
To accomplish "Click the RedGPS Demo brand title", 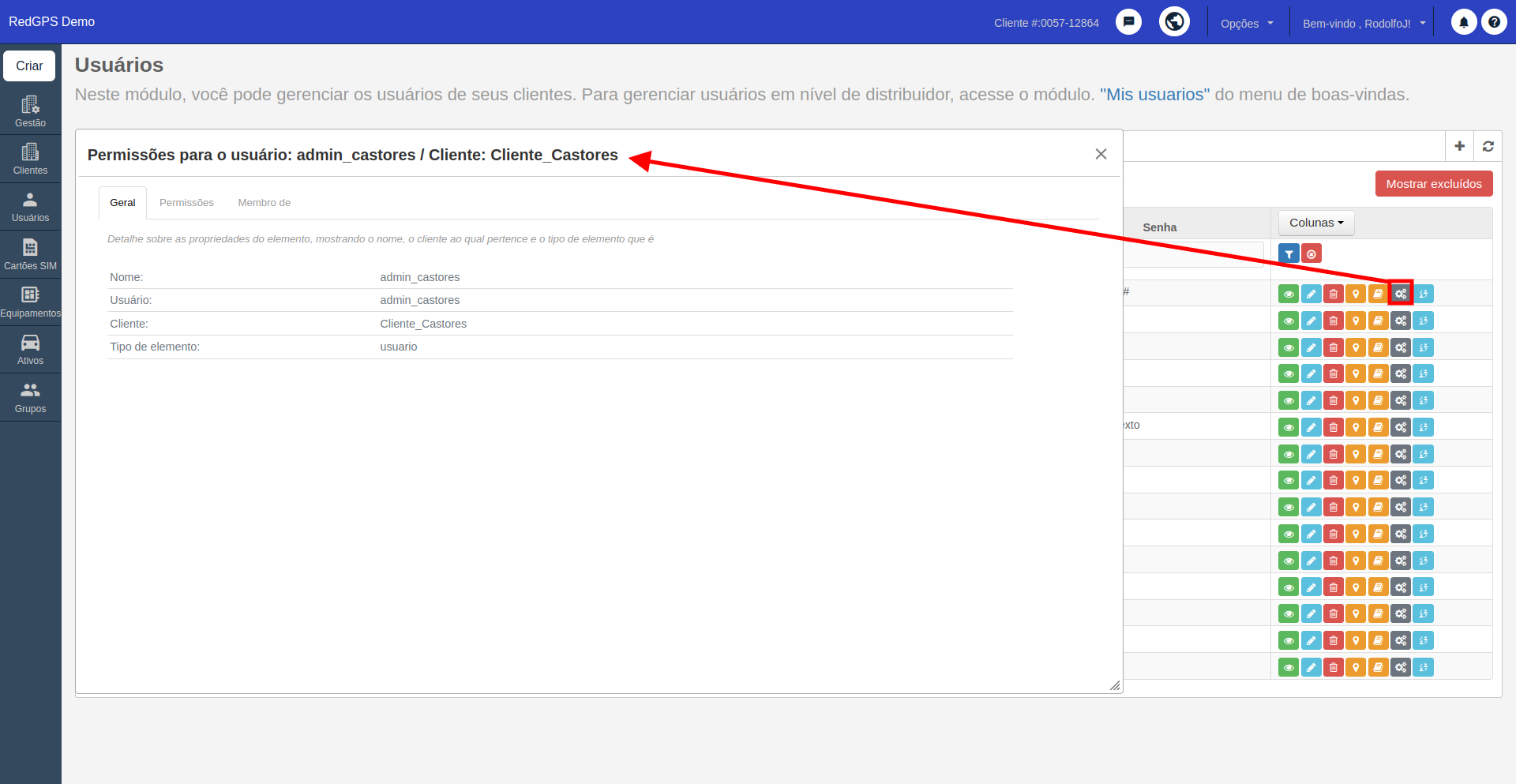I will point(51,21).
